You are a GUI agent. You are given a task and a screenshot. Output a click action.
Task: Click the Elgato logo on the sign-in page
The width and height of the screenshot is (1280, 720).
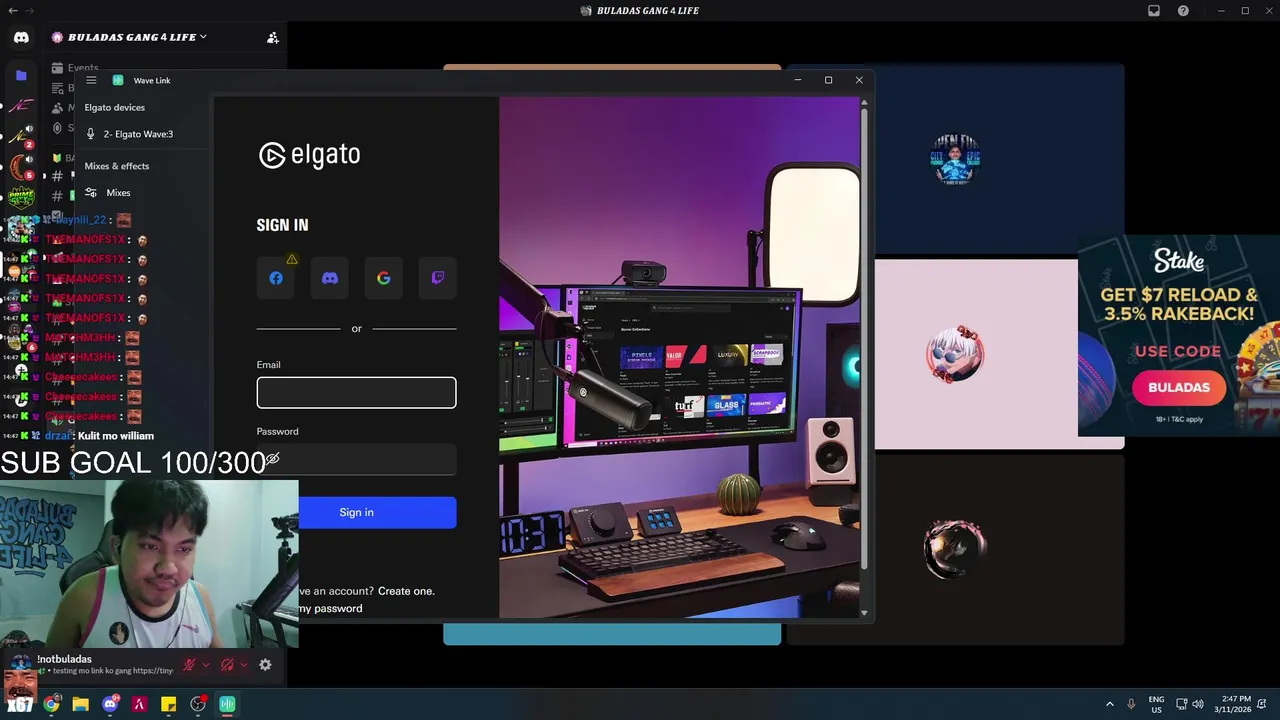[309, 154]
